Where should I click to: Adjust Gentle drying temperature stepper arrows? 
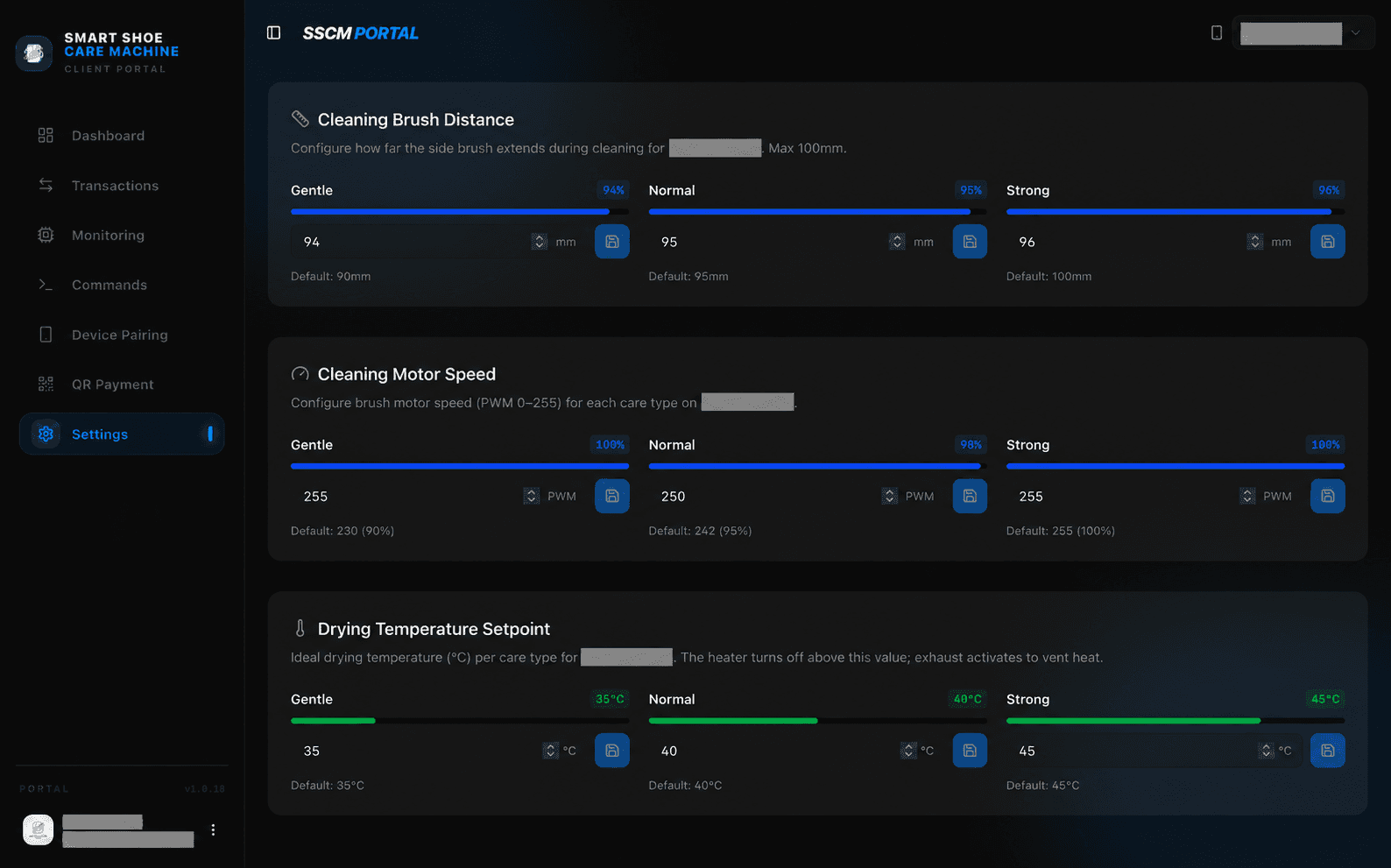coord(550,751)
